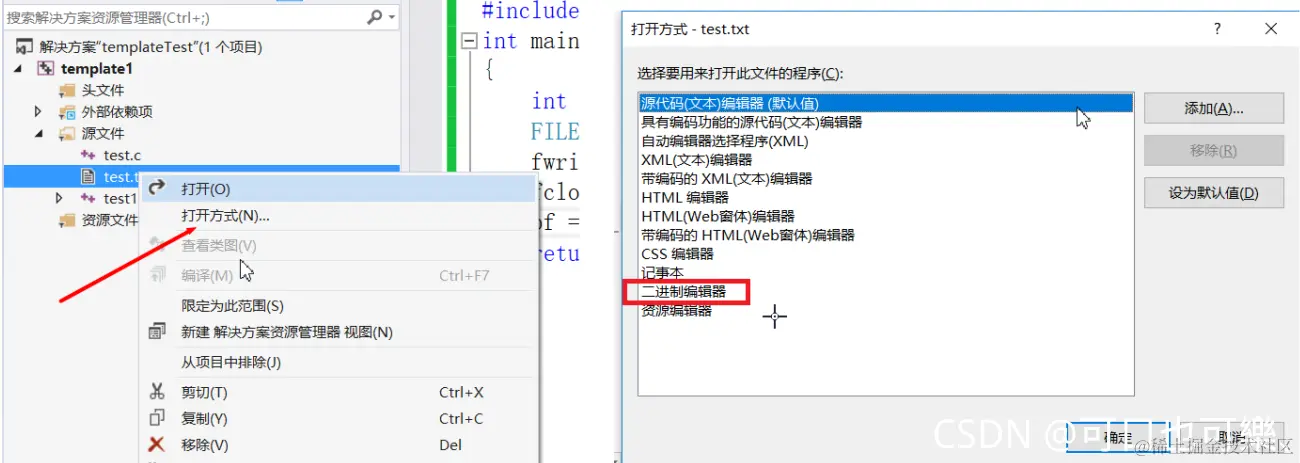
Task: Select 具有编码功能的源代码(文本)编辑器
Action: coord(886,122)
